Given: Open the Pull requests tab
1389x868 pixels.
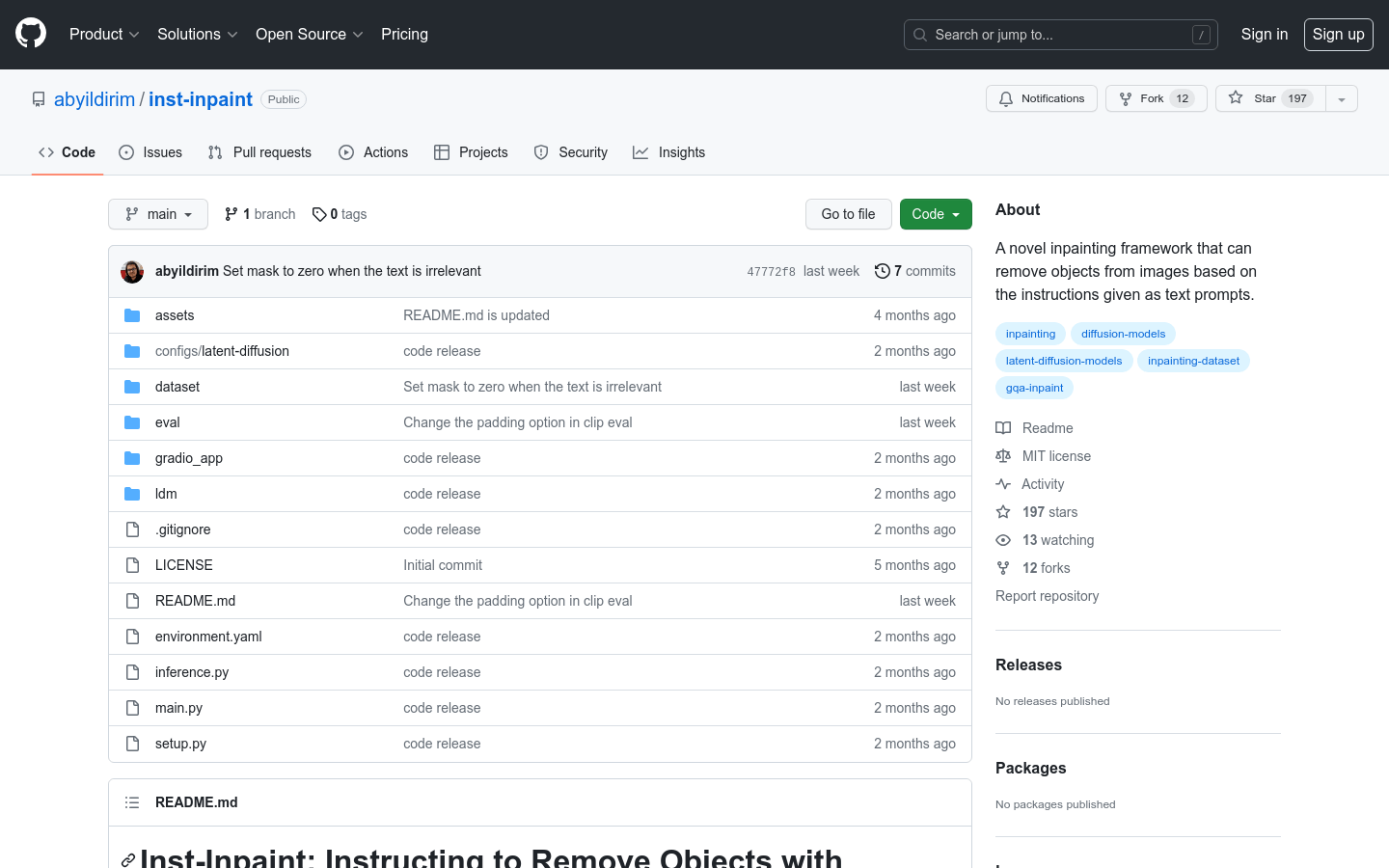Looking at the screenshot, I should [x=259, y=152].
